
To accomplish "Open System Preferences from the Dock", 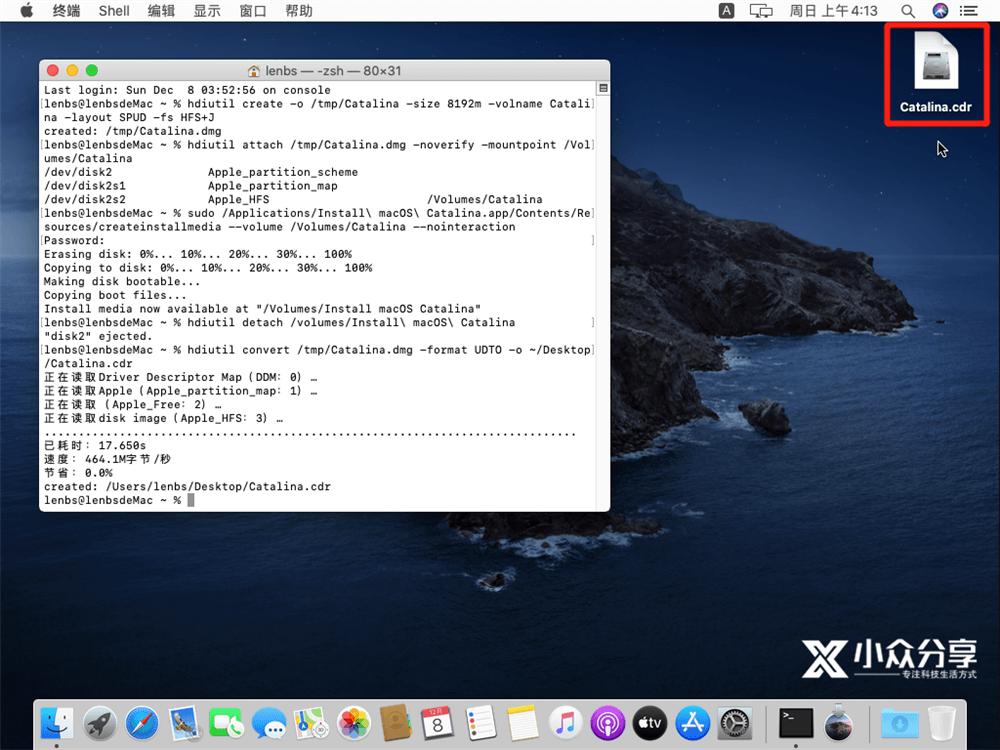I will coord(733,723).
